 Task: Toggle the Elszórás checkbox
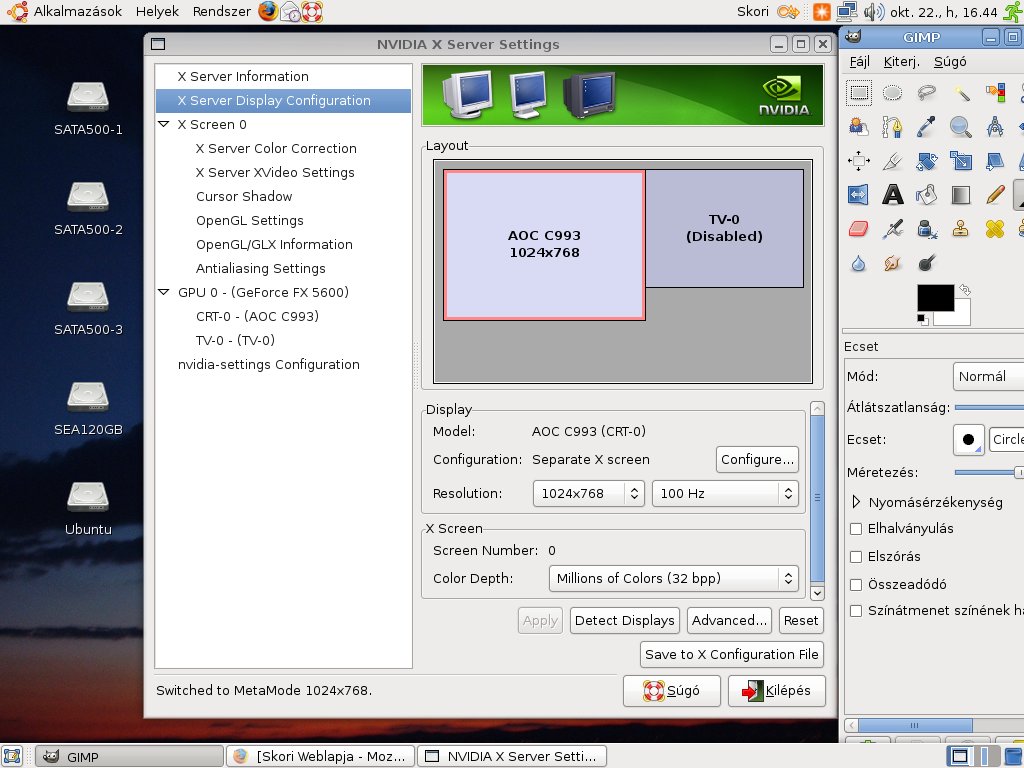[856, 556]
